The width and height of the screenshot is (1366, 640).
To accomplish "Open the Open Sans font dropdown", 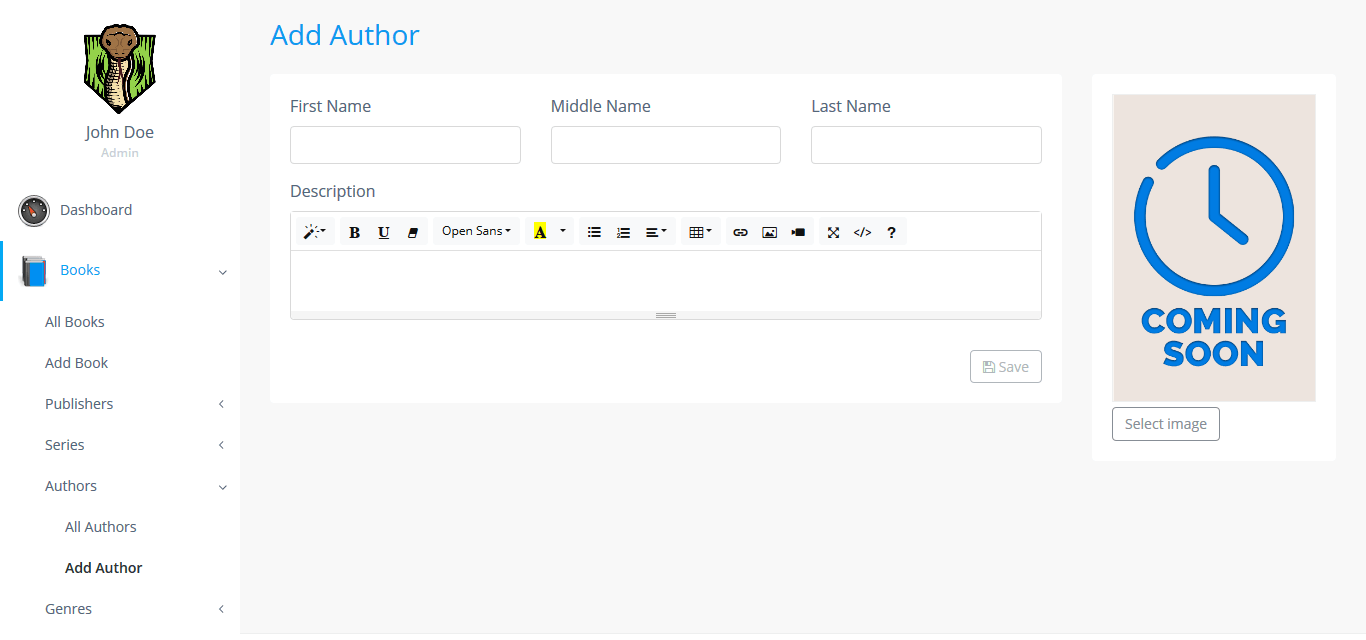I will coord(476,232).
